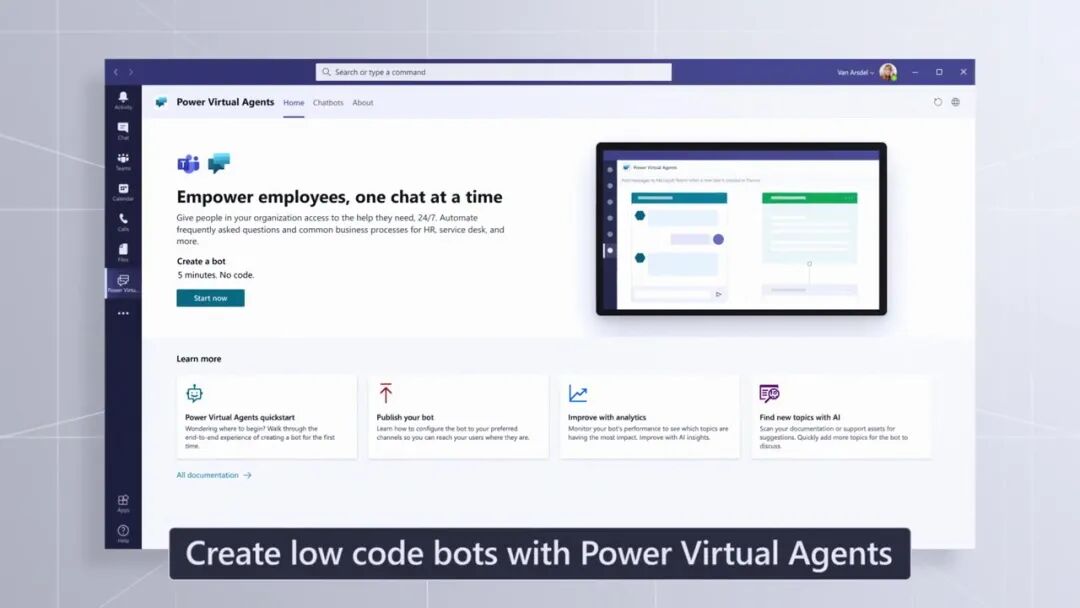Open Help in the sidebar
Viewport: 1080px width, 608px height.
(123, 534)
